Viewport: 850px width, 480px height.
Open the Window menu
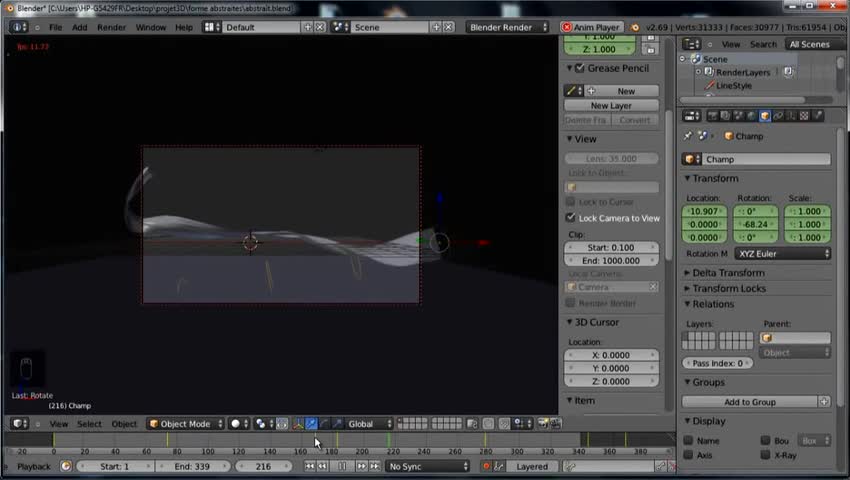[x=151, y=27]
